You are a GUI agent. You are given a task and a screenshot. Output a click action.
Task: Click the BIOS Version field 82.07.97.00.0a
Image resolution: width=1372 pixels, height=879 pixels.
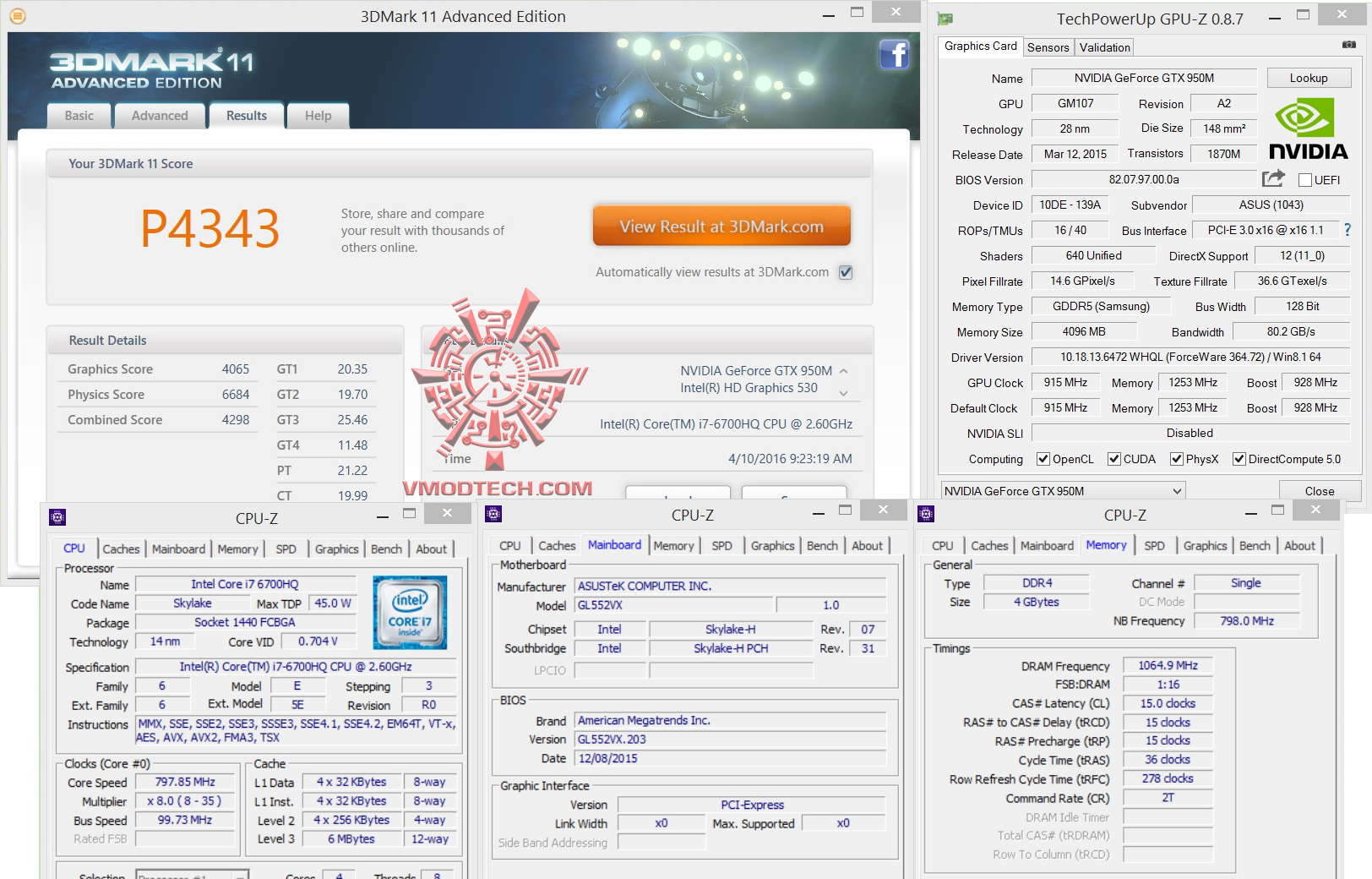coord(1144,179)
